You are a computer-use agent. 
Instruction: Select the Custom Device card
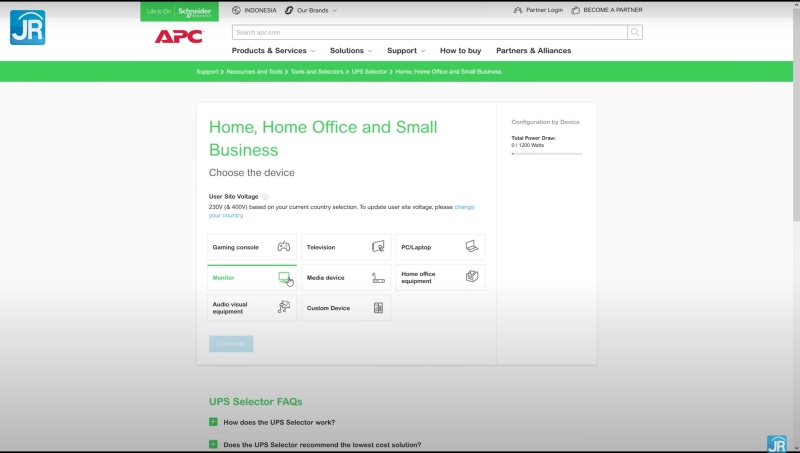[x=346, y=308]
